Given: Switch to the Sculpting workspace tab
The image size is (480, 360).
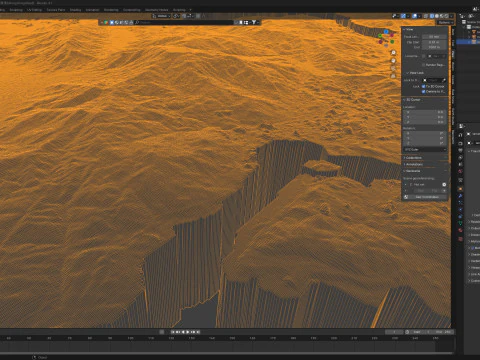Looking at the screenshot, I should (16, 10).
